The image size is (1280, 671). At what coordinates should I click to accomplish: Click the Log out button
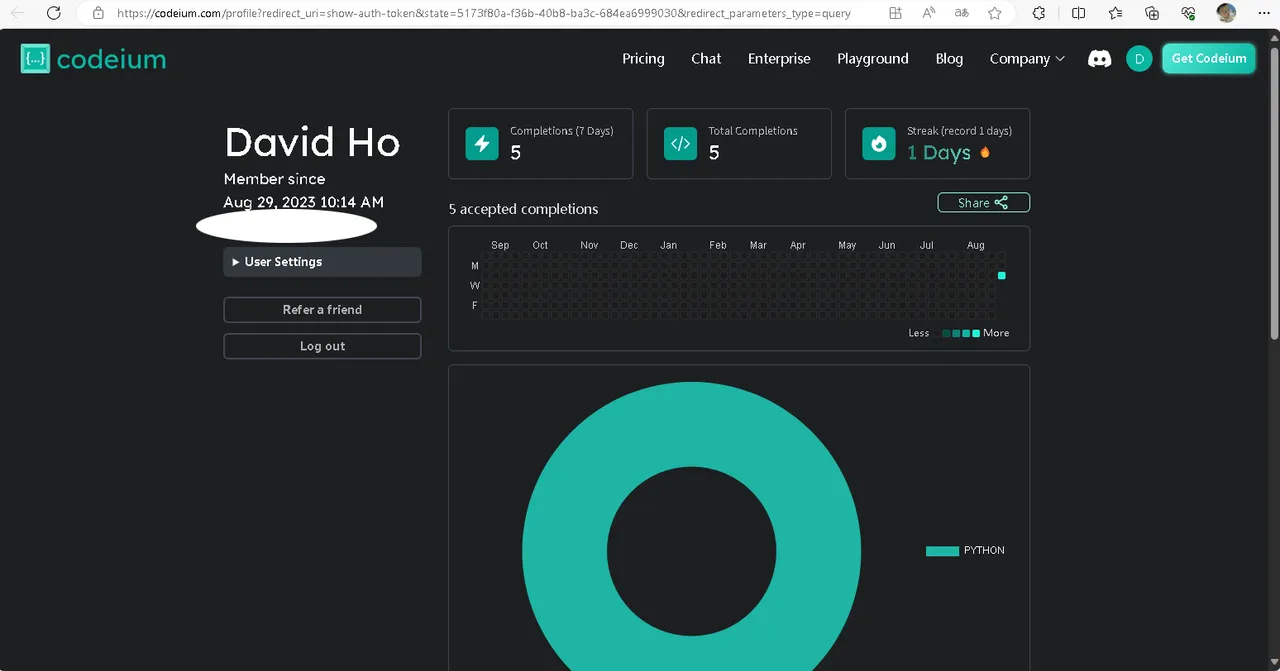322,346
